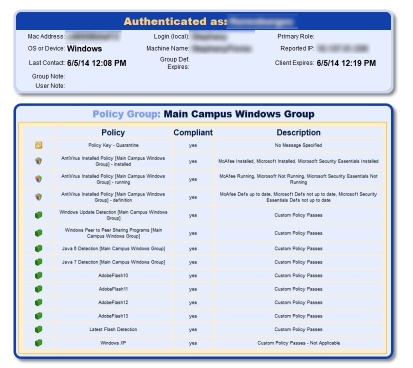Click the 'Main Campus Windows Group' title
413x368 pixels.
click(239, 114)
